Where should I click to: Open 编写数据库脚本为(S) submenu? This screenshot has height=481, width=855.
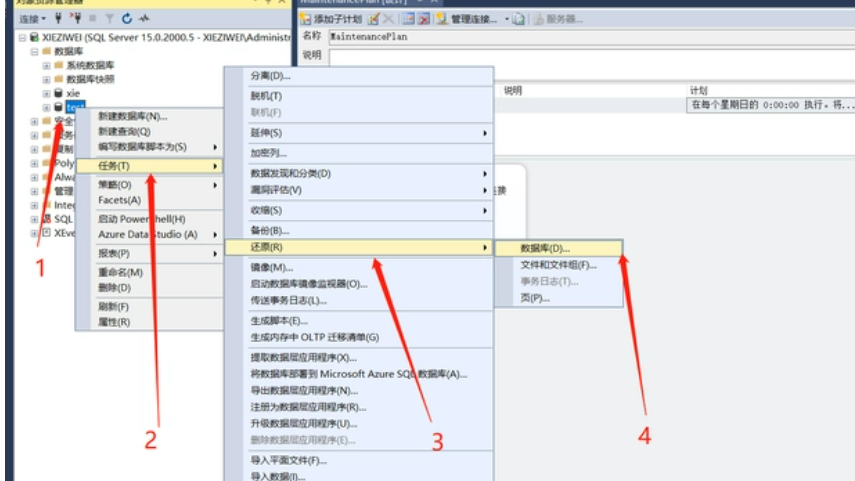click(149, 147)
